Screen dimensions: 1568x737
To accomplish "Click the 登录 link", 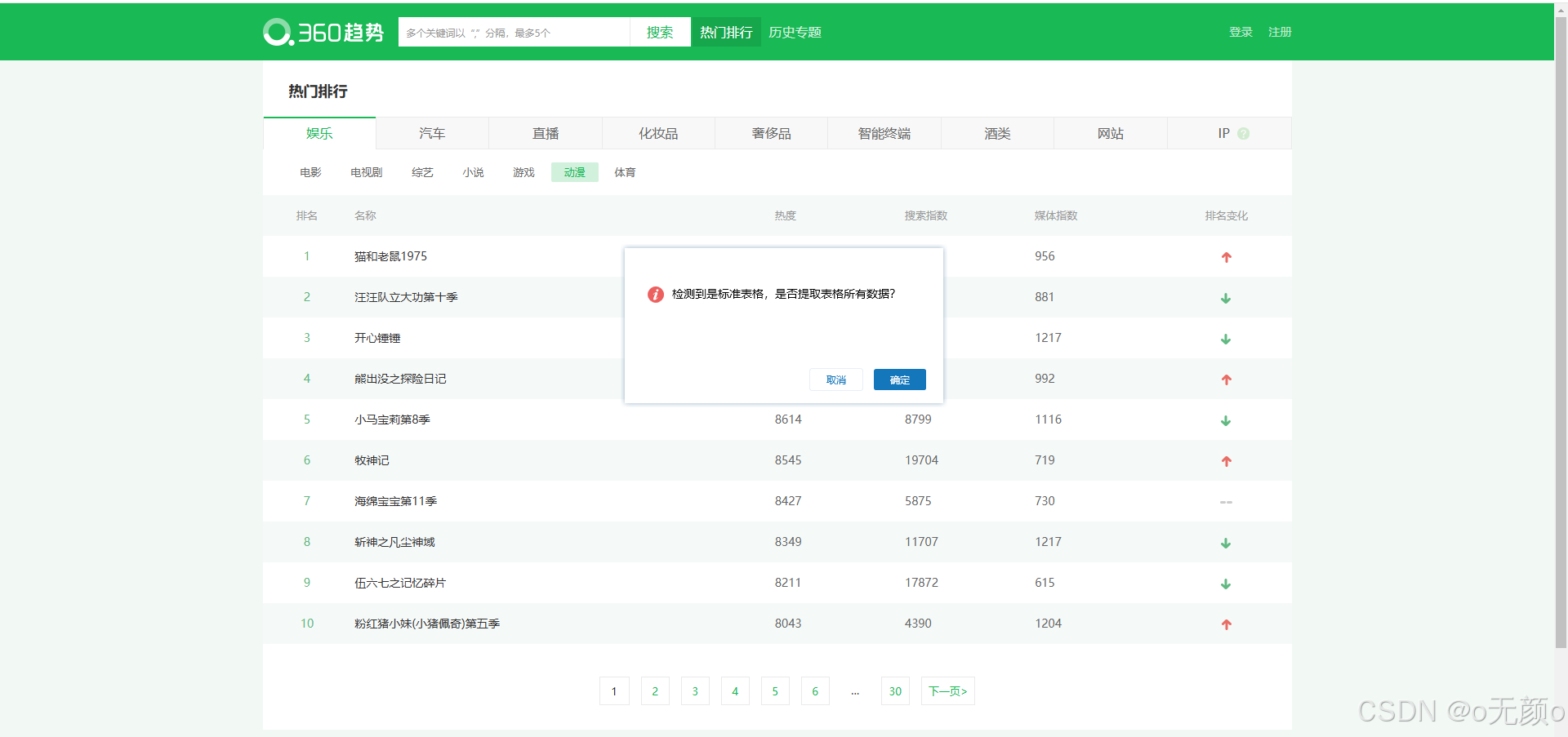I will (1241, 32).
